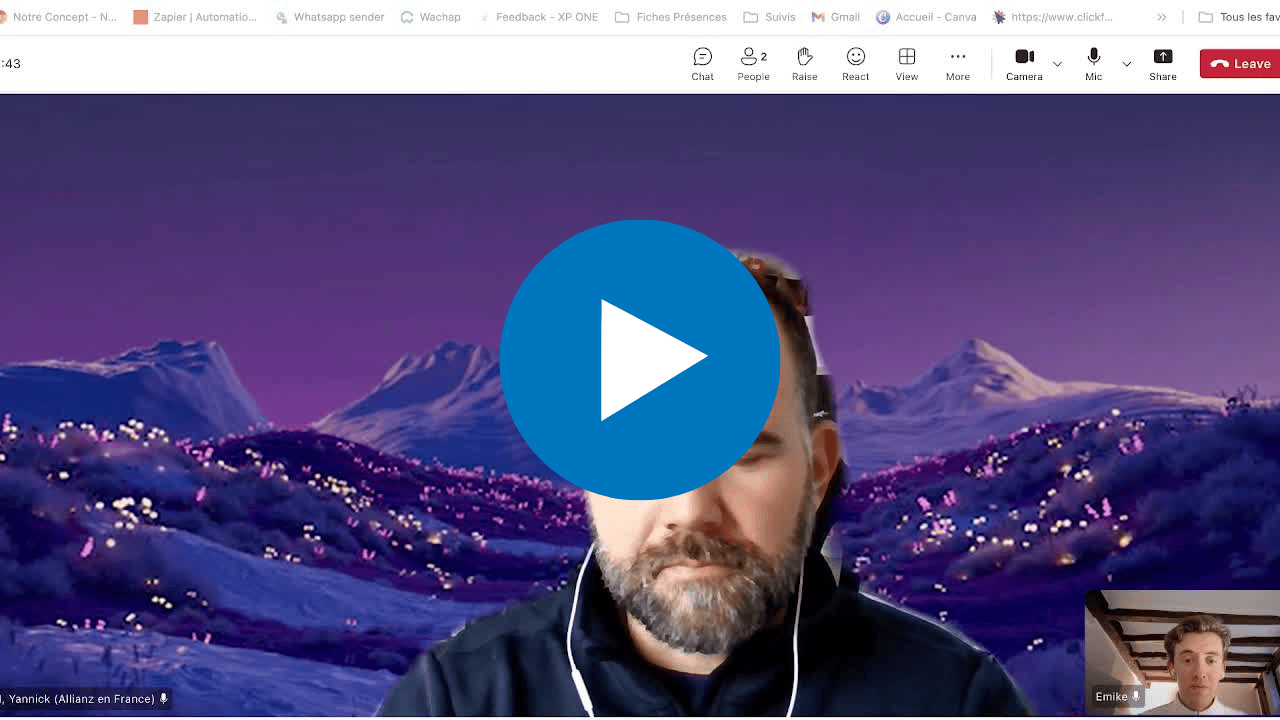Screen dimensions: 1280x720
Task: Play the video with center button
Action: (x=640, y=360)
